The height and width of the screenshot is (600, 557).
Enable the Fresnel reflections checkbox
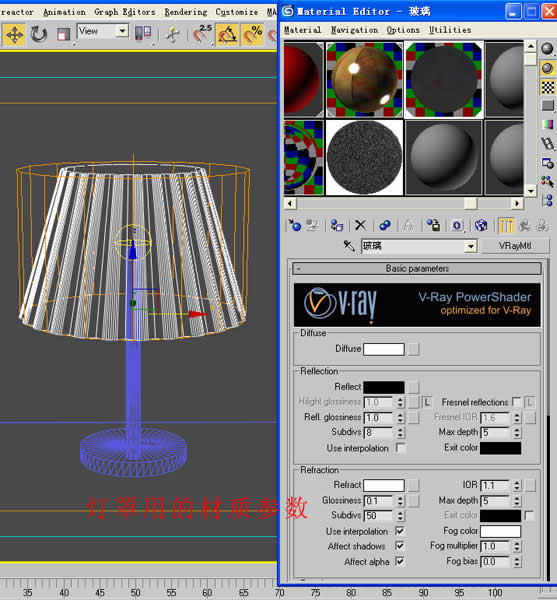coord(516,402)
